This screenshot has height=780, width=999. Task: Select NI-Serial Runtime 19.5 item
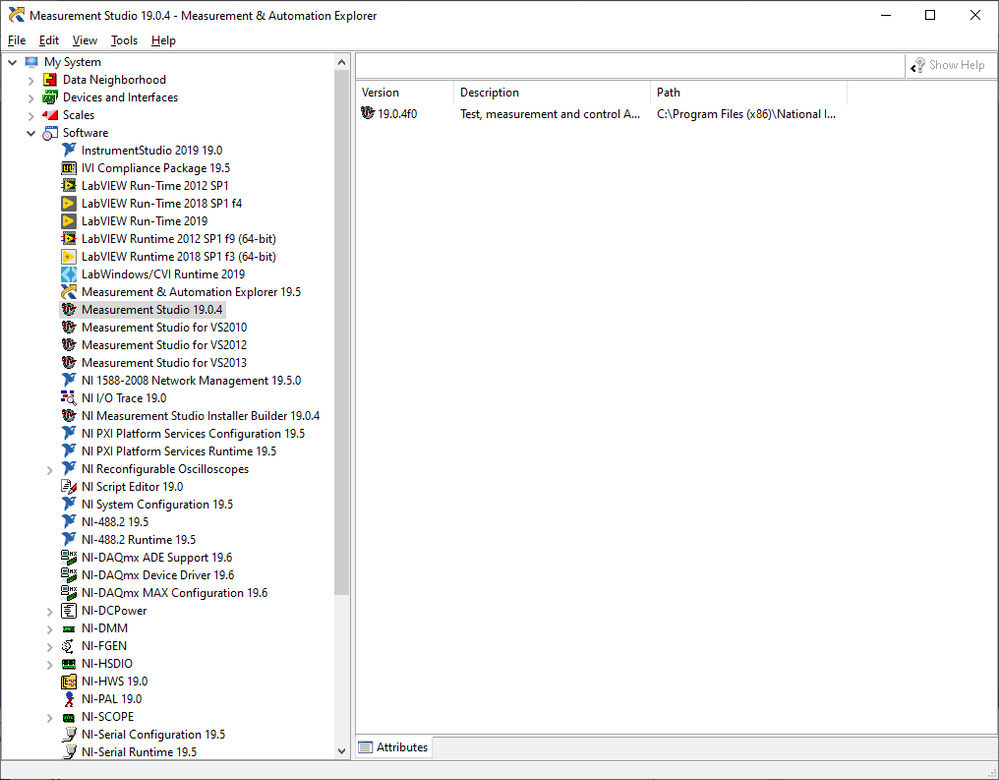click(140, 752)
